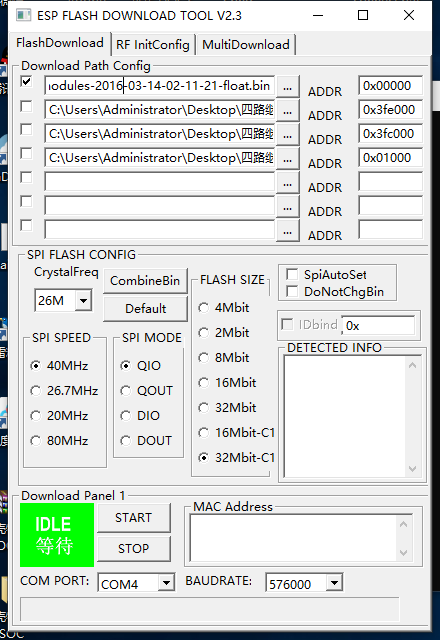Enable the SpiAutoSet checkbox
Image resolution: width=440 pixels, height=640 pixels.
coord(292,274)
